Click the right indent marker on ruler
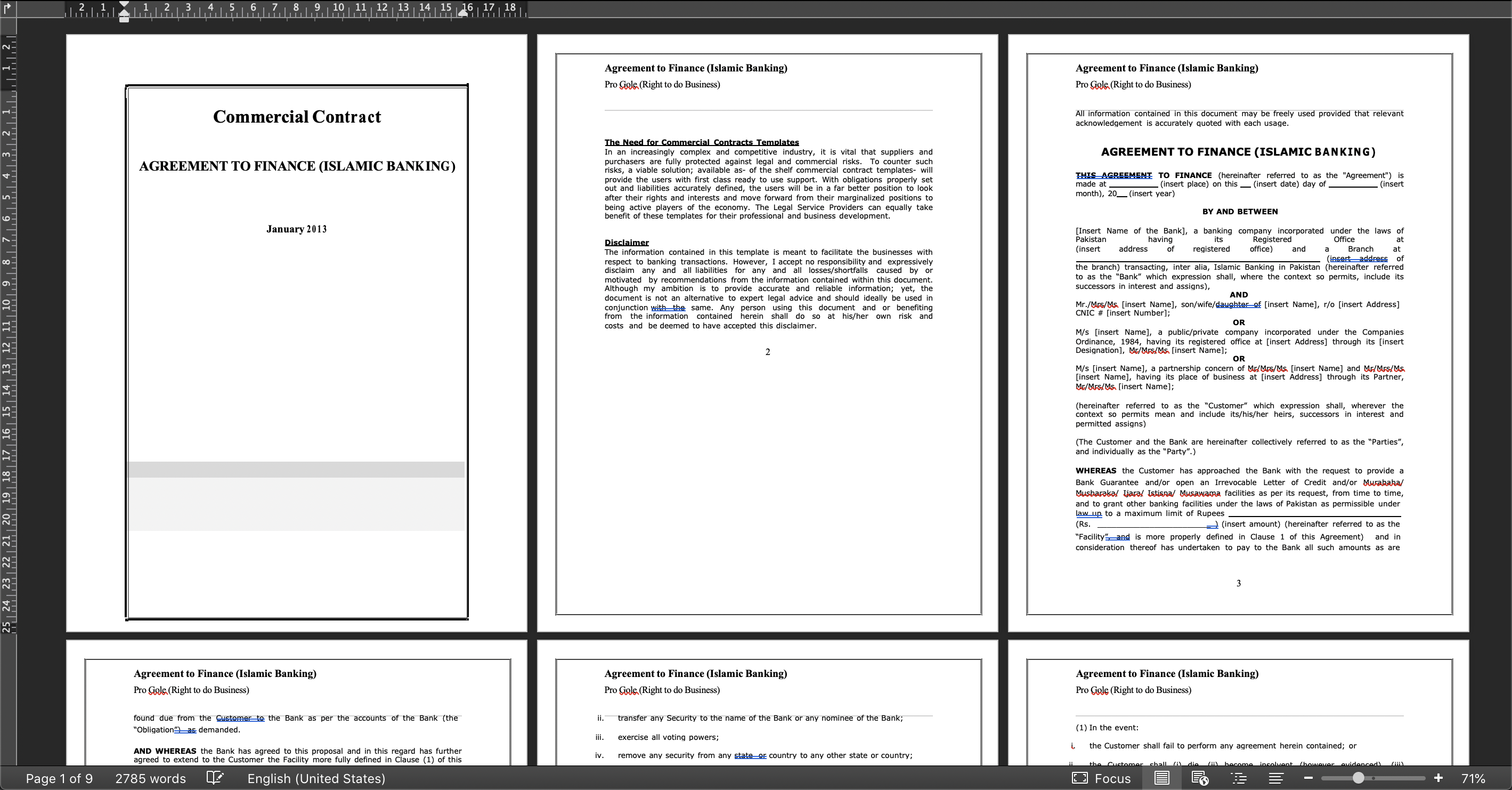Viewport: 1512px width, 790px height. [463, 12]
